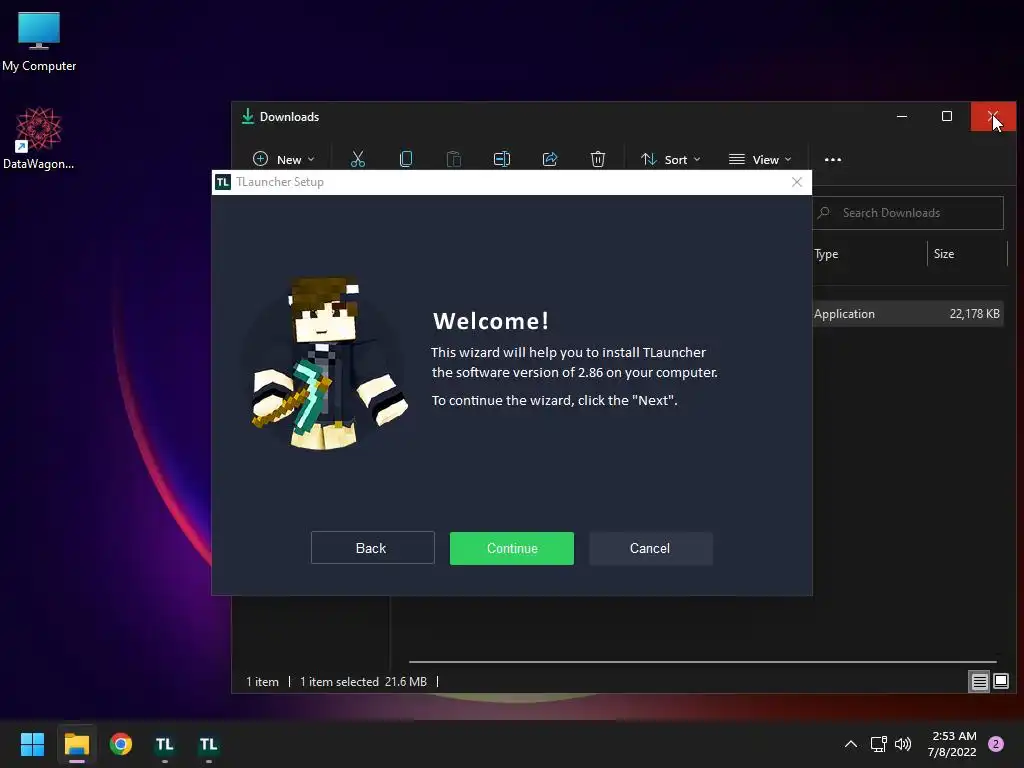Click the Search Downloads field
This screenshot has width=1024, height=768.
click(908, 213)
